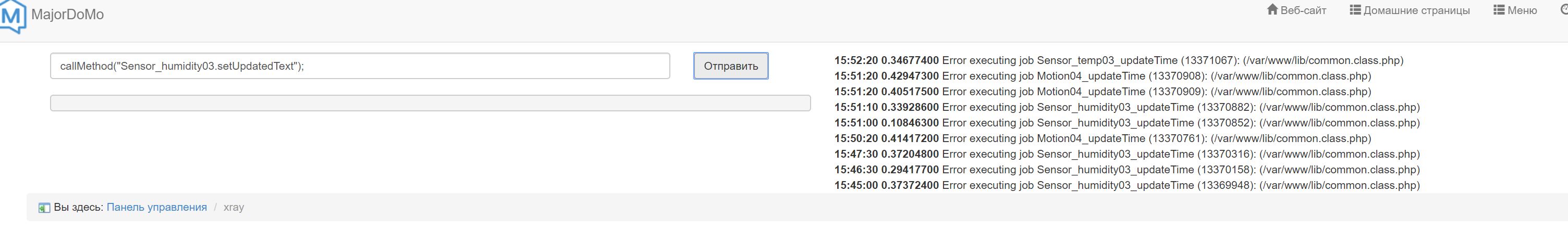Click the list icon beside Домашние страницы
The height and width of the screenshot is (230, 1568).
click(x=1355, y=10)
